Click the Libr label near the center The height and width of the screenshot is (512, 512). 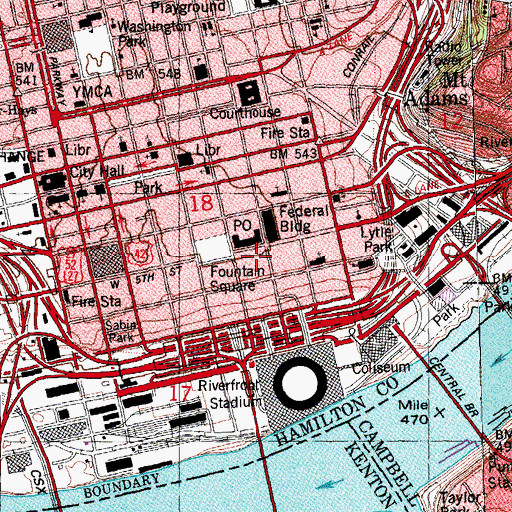[208, 150]
